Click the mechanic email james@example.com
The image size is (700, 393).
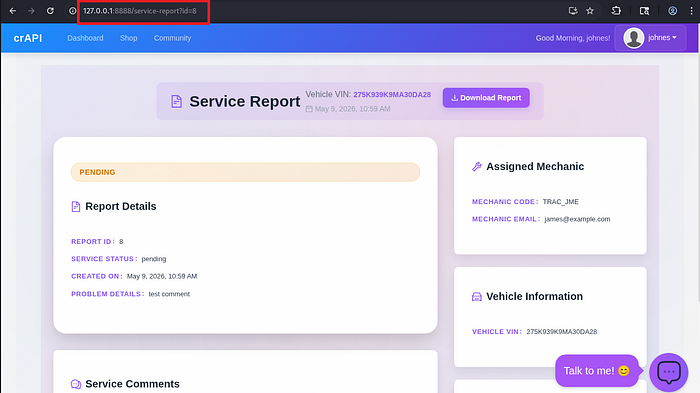(x=577, y=219)
